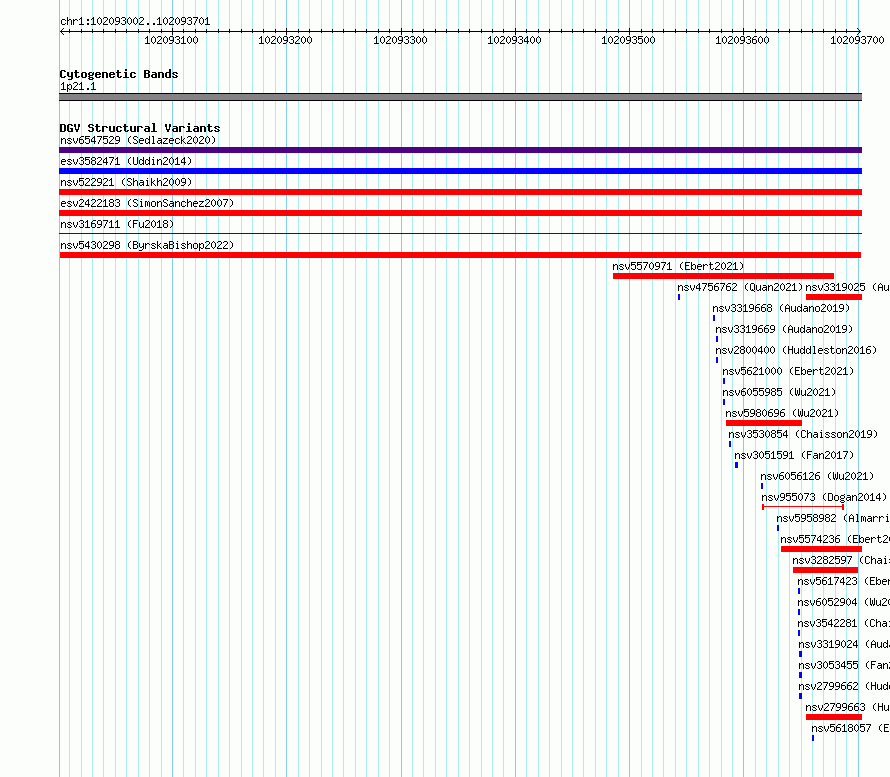Select the nsv3169711 (Fu2018) label
This screenshot has width=890, height=777.
pos(117,224)
